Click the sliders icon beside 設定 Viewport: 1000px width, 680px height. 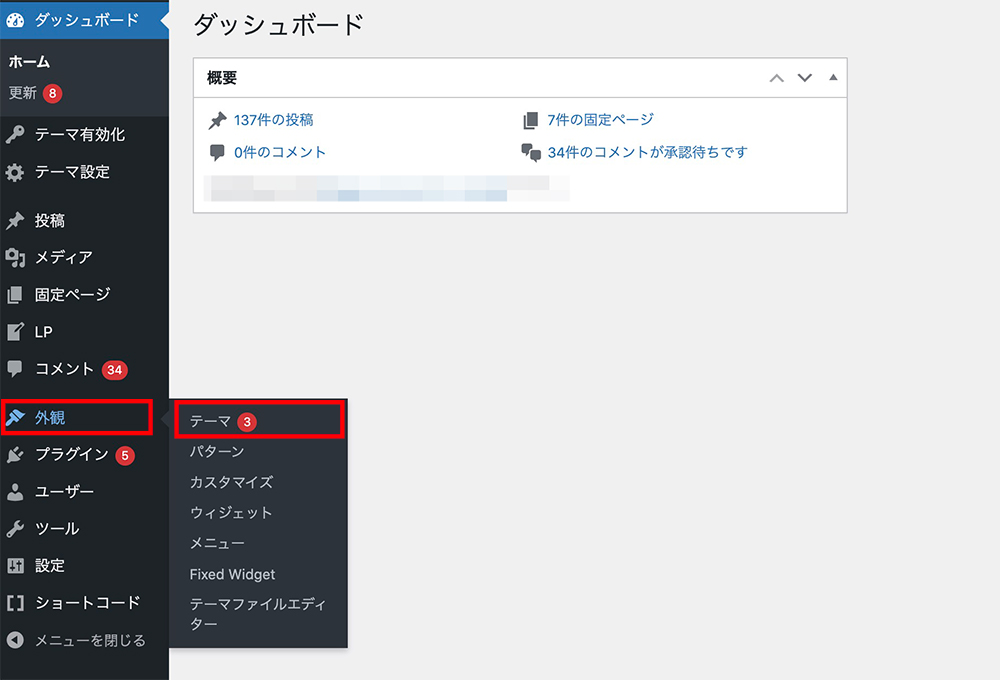(x=15, y=566)
